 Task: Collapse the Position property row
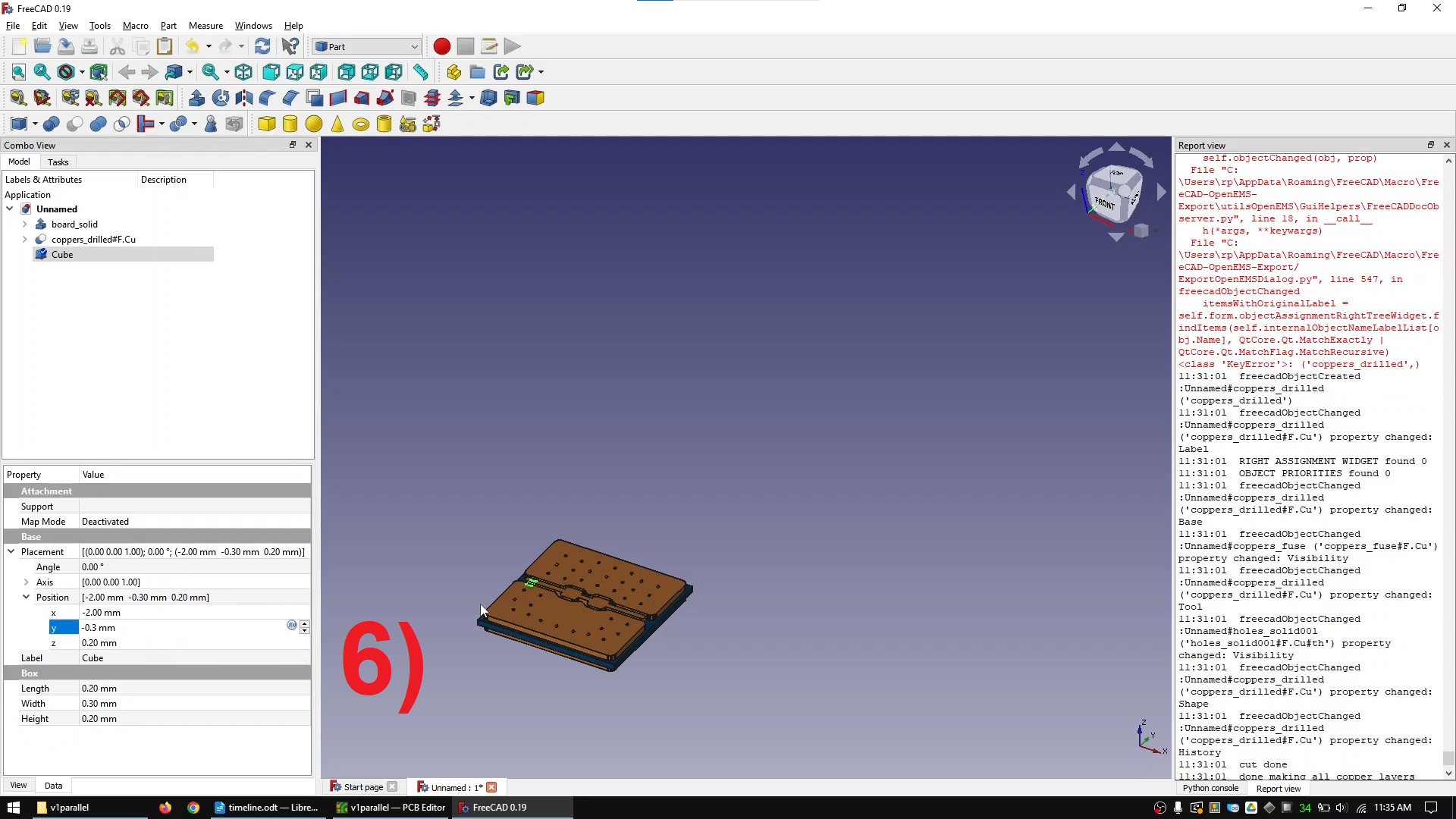[x=27, y=598]
